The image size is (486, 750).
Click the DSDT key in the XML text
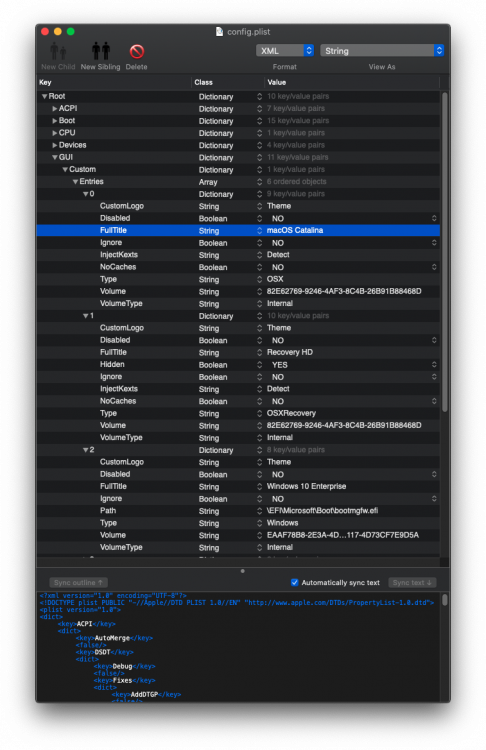[x=102, y=652]
